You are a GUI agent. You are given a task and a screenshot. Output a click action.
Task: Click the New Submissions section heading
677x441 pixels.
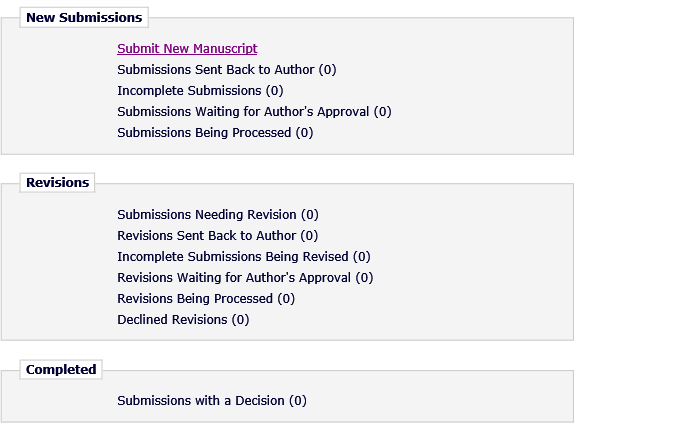[84, 17]
